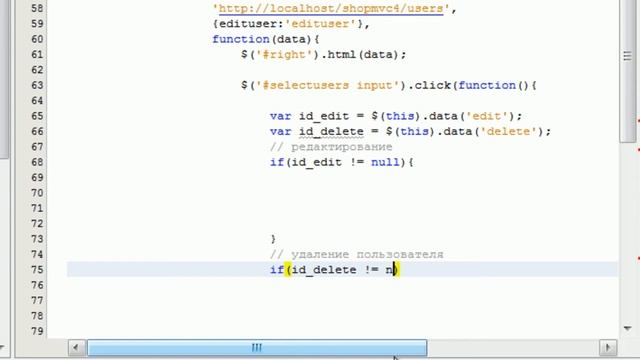Click line number 63 in gutter
The height and width of the screenshot is (360, 640).
(x=37, y=85)
